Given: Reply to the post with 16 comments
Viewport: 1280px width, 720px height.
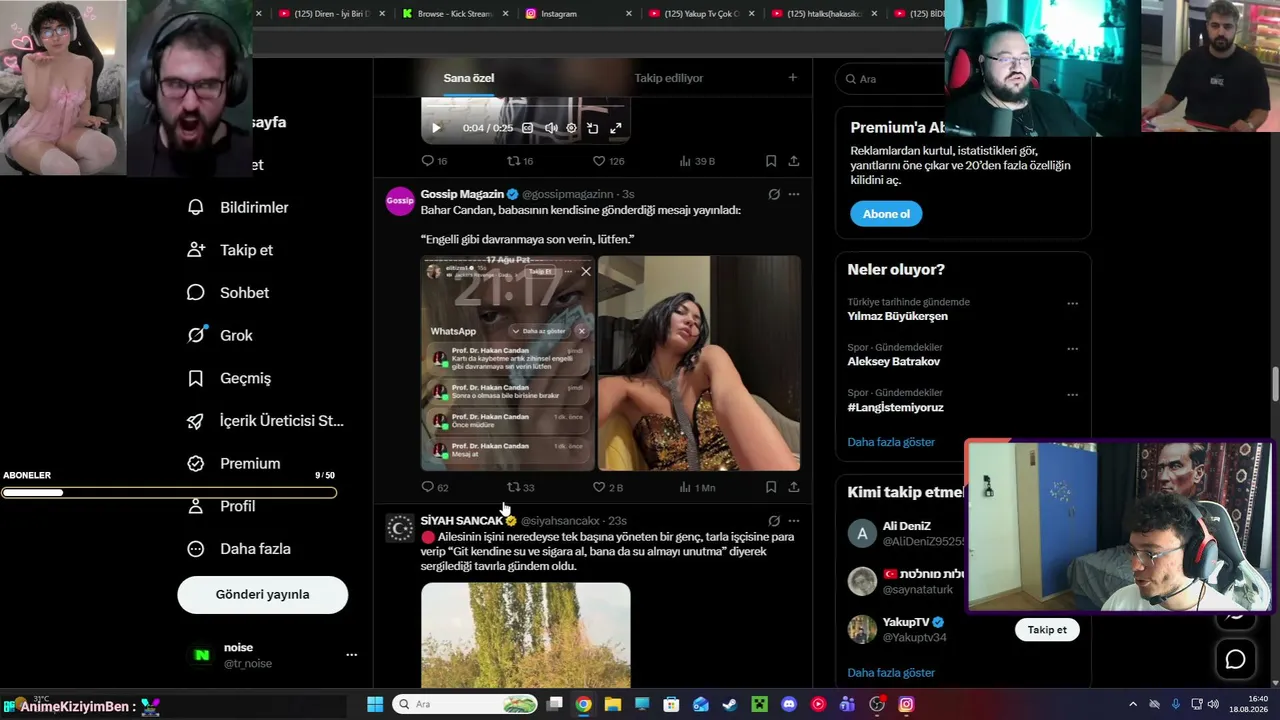Looking at the screenshot, I should click(x=434, y=161).
